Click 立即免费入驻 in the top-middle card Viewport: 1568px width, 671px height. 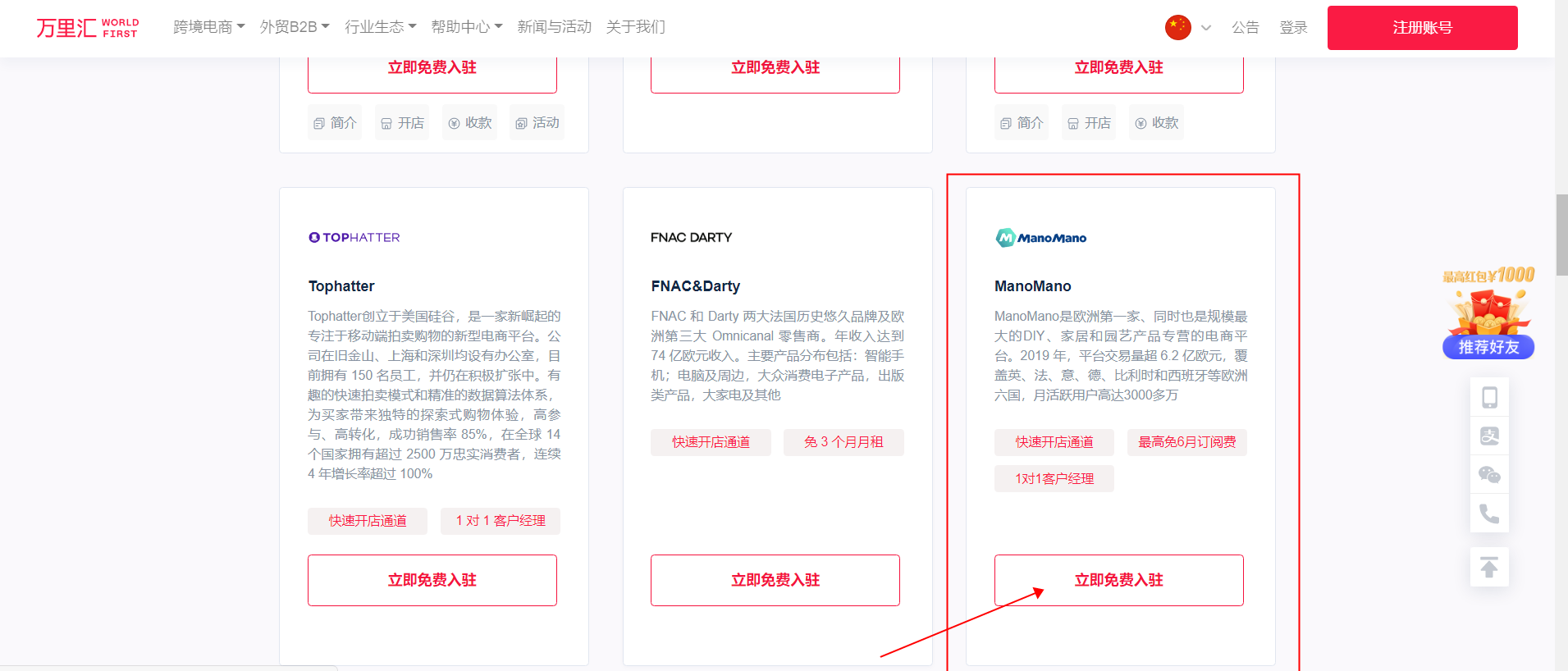pyautogui.click(x=775, y=74)
